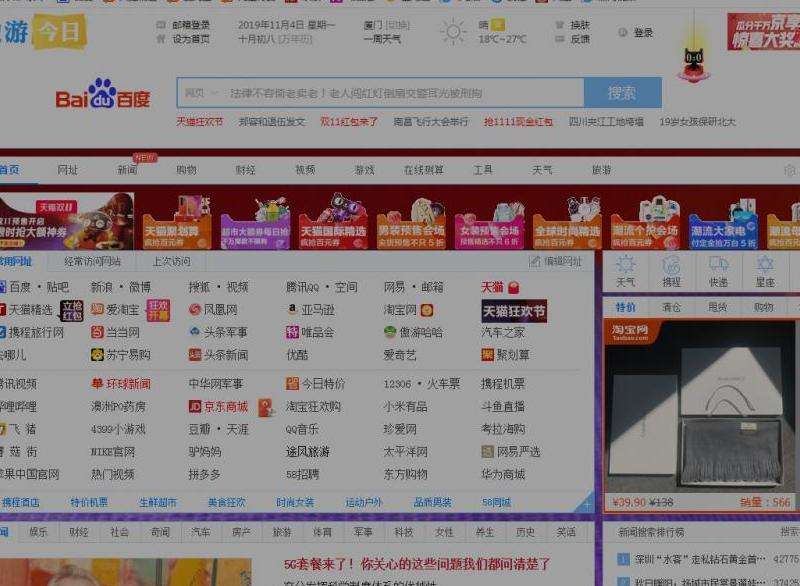Switch to the 工具 nav tab
Image resolution: width=800 pixels, height=586 pixels.
pos(483,170)
